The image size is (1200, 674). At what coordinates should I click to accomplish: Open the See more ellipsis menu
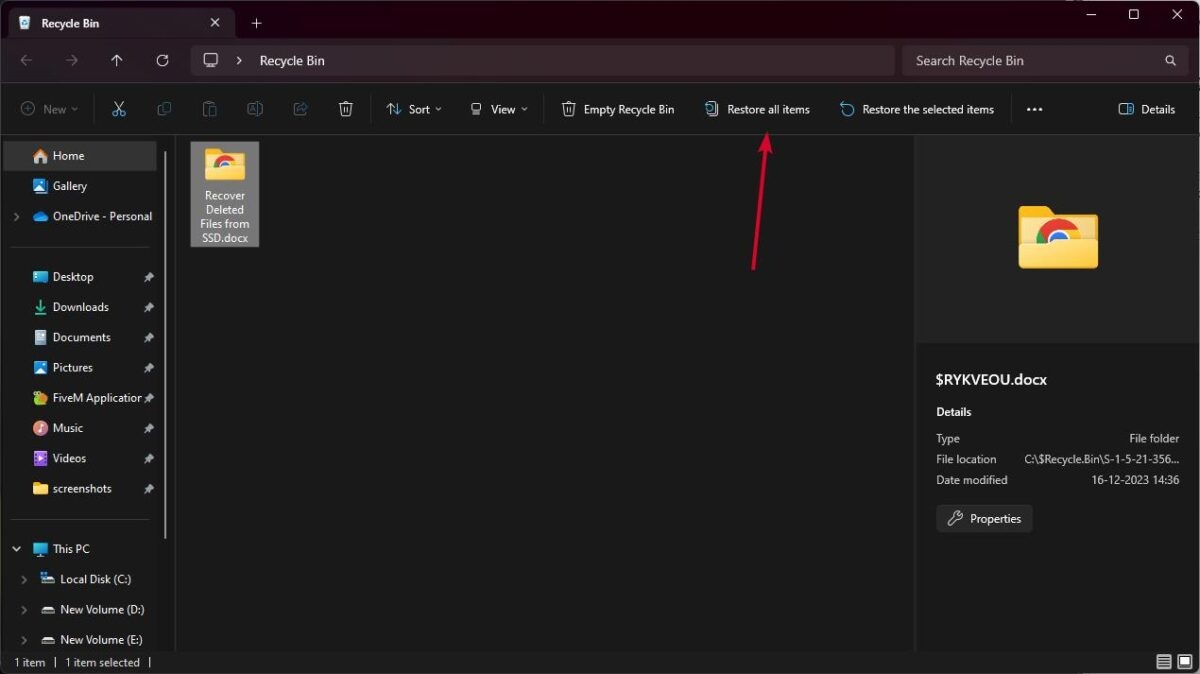point(1035,109)
